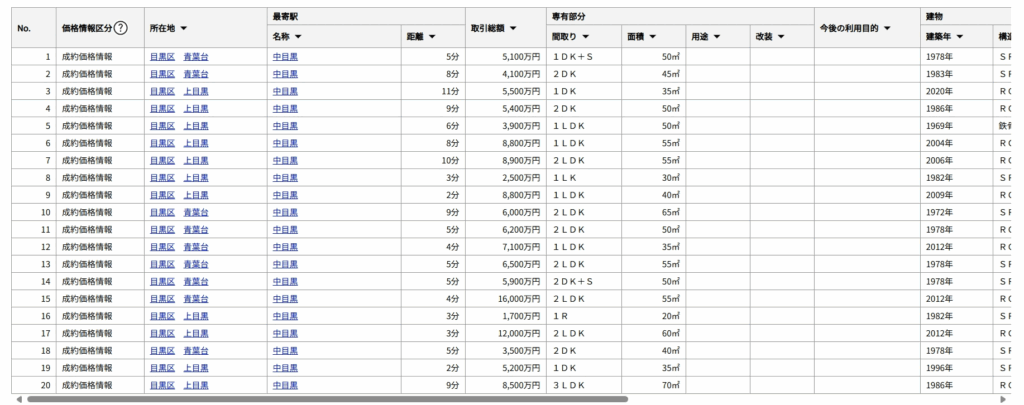This screenshot has width=1024, height=405.
Task: Open 中目黒 station link in row 20
Action: [x=285, y=385]
